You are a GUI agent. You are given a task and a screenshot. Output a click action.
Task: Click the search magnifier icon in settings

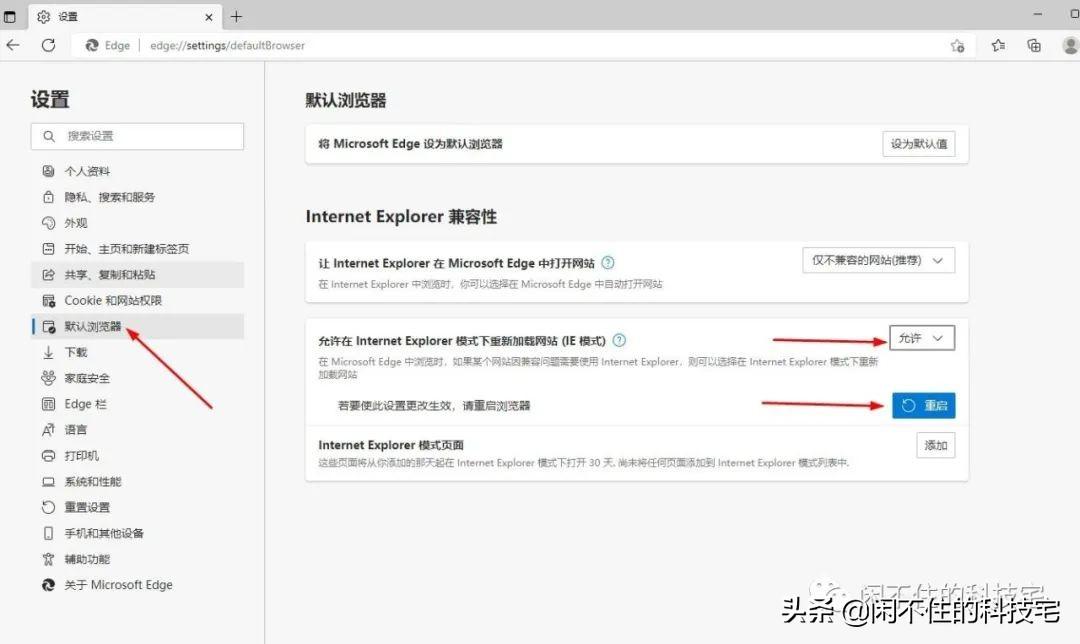coord(49,136)
